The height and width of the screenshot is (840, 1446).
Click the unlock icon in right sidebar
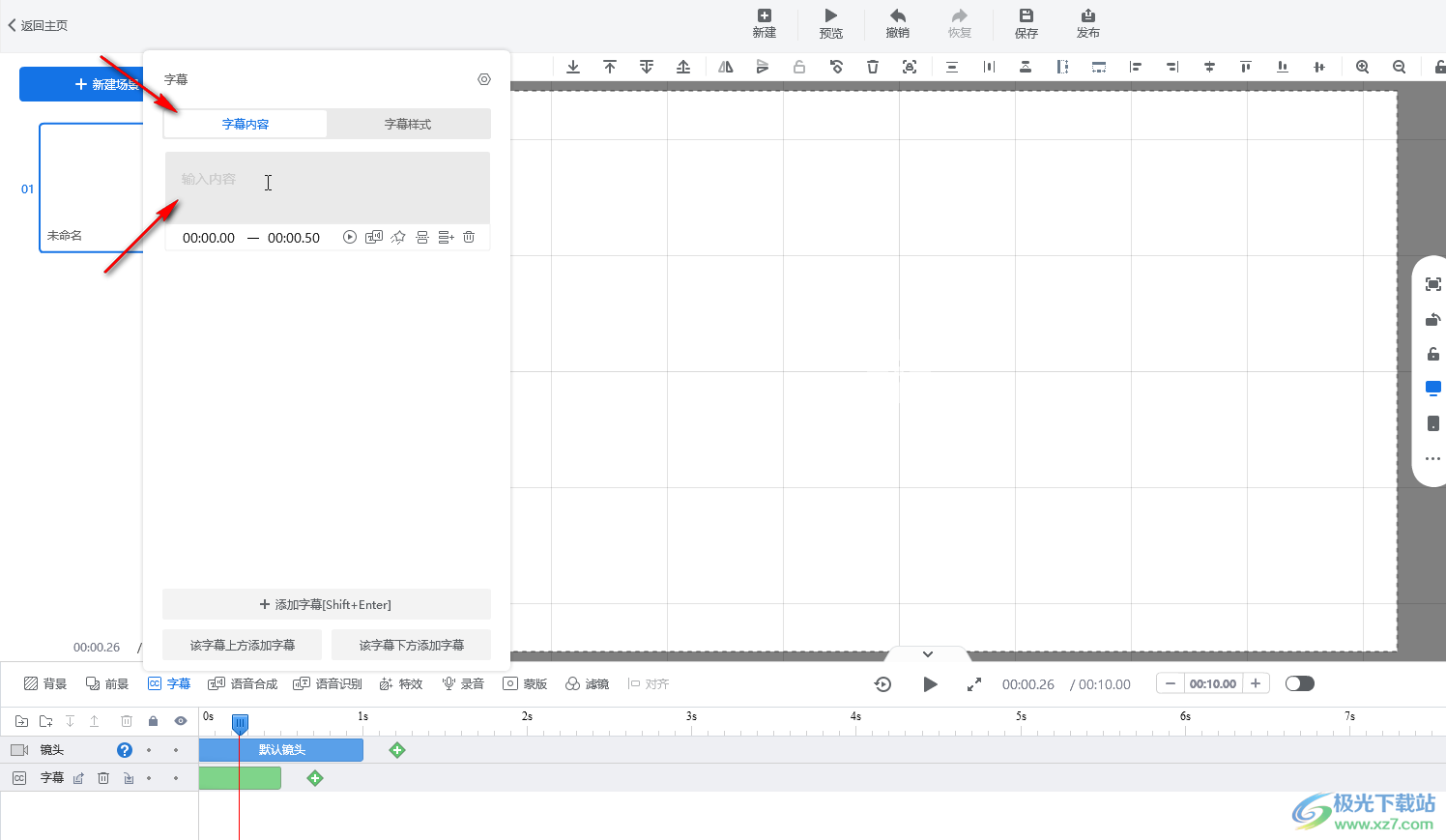pyautogui.click(x=1433, y=354)
